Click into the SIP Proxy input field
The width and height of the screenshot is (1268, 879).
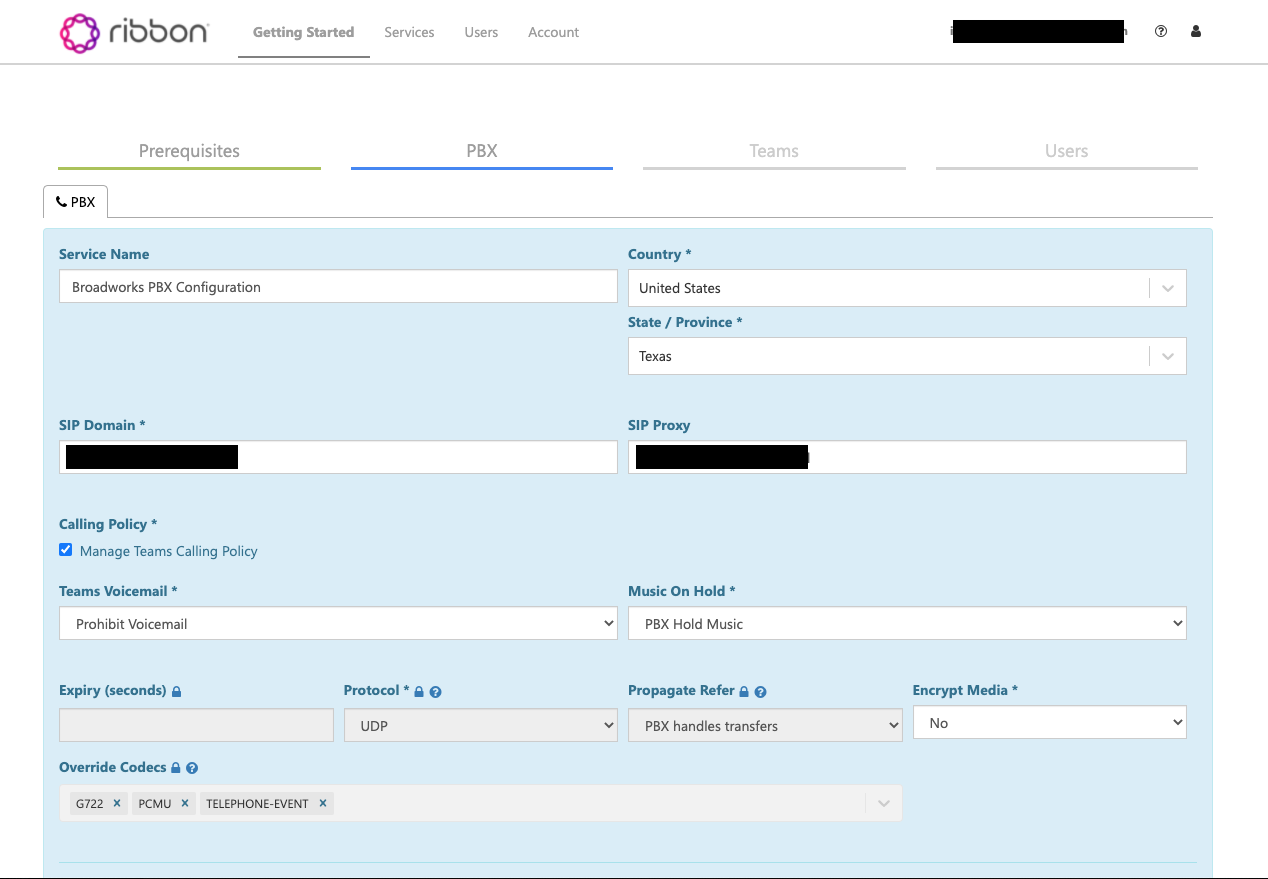[x=907, y=457]
